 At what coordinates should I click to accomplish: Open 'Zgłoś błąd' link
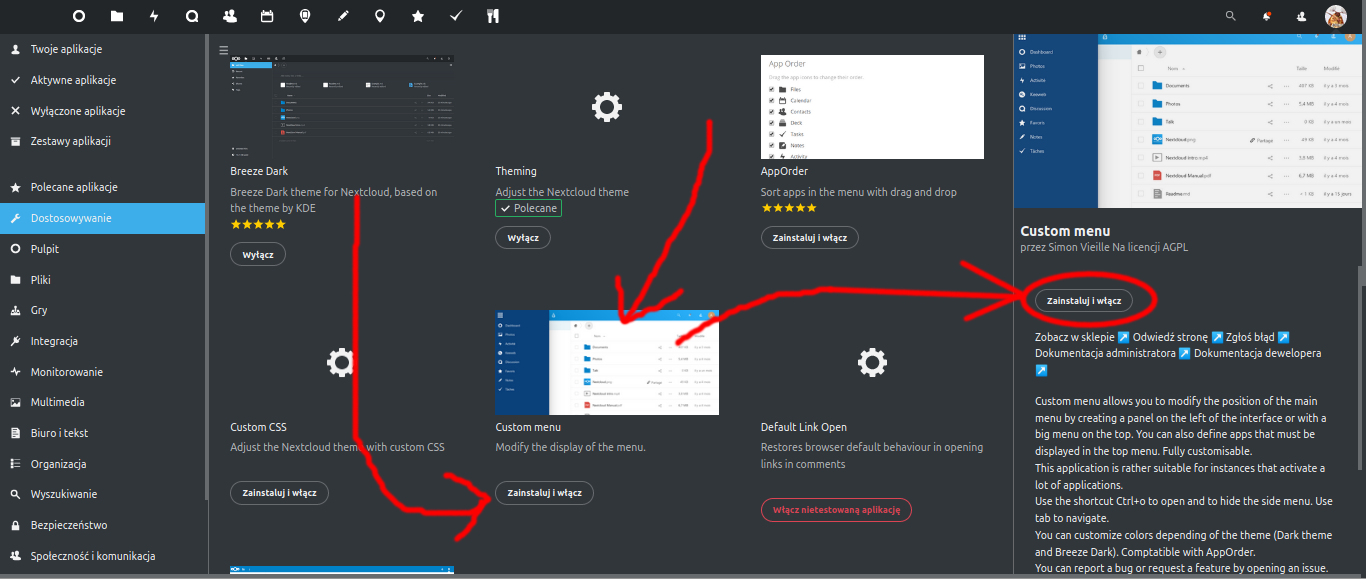tap(1259, 337)
